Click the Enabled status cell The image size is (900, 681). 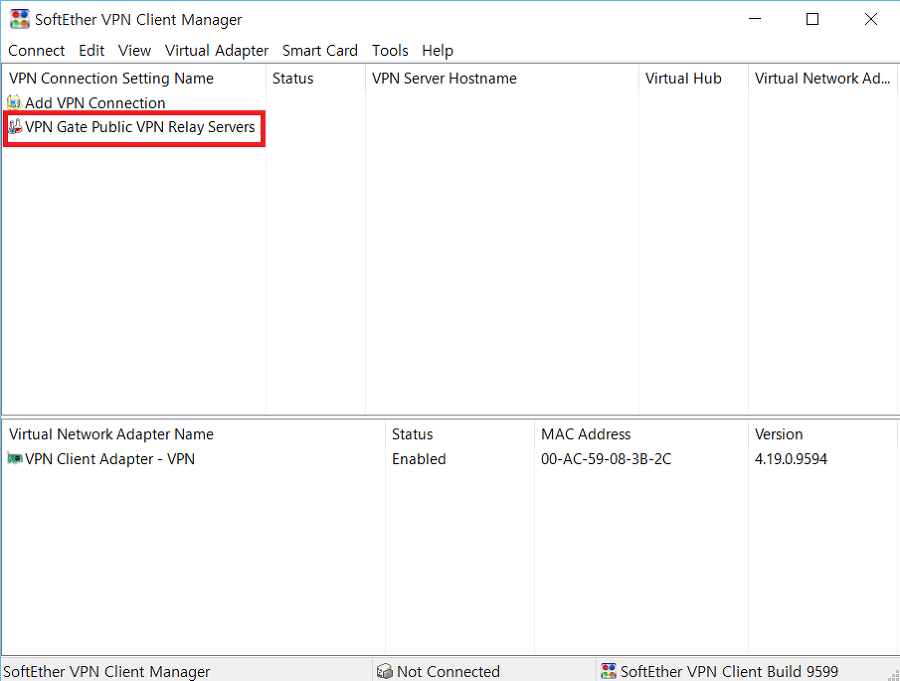tap(419, 459)
